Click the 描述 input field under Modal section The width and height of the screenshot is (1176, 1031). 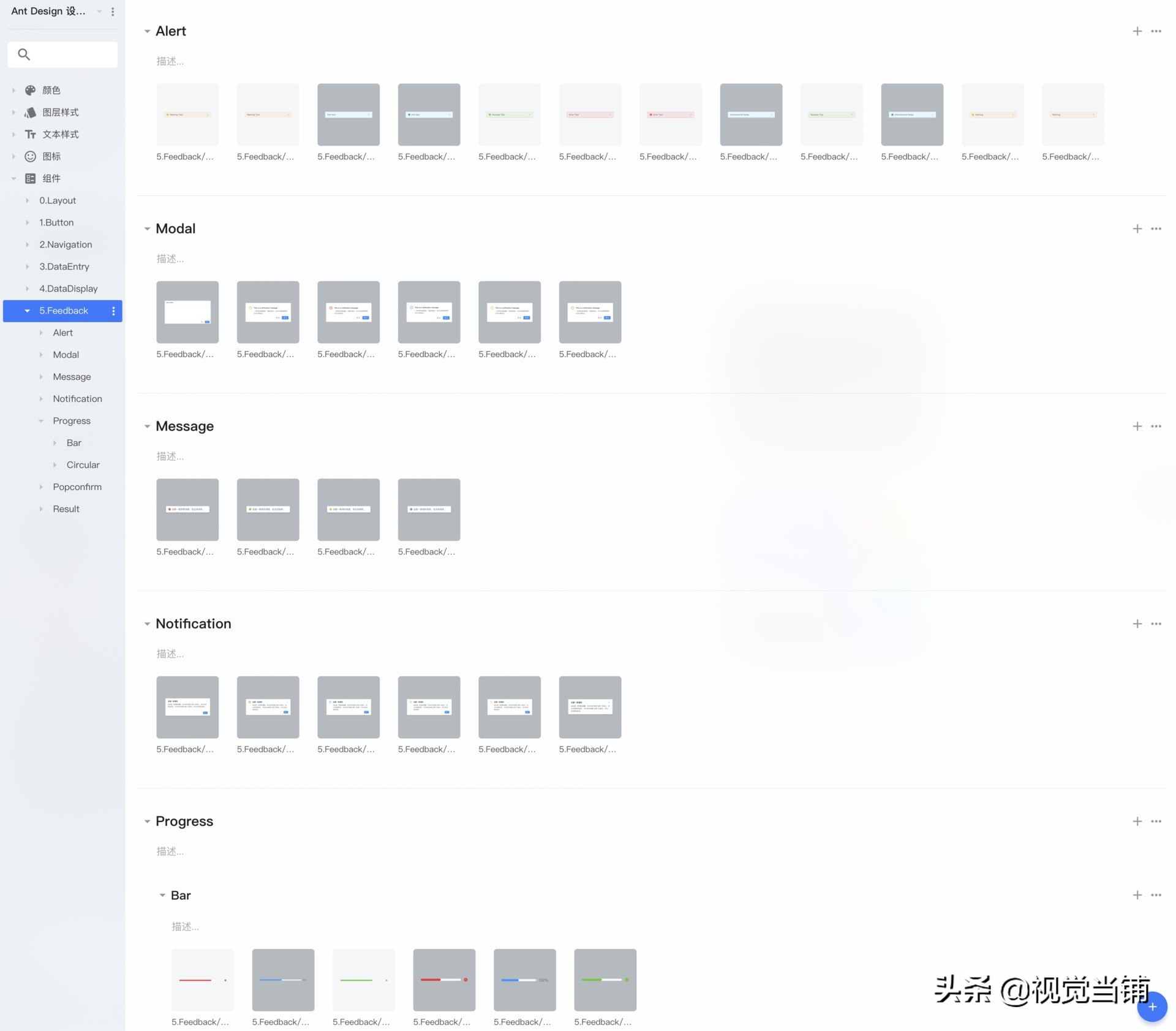coord(171,259)
